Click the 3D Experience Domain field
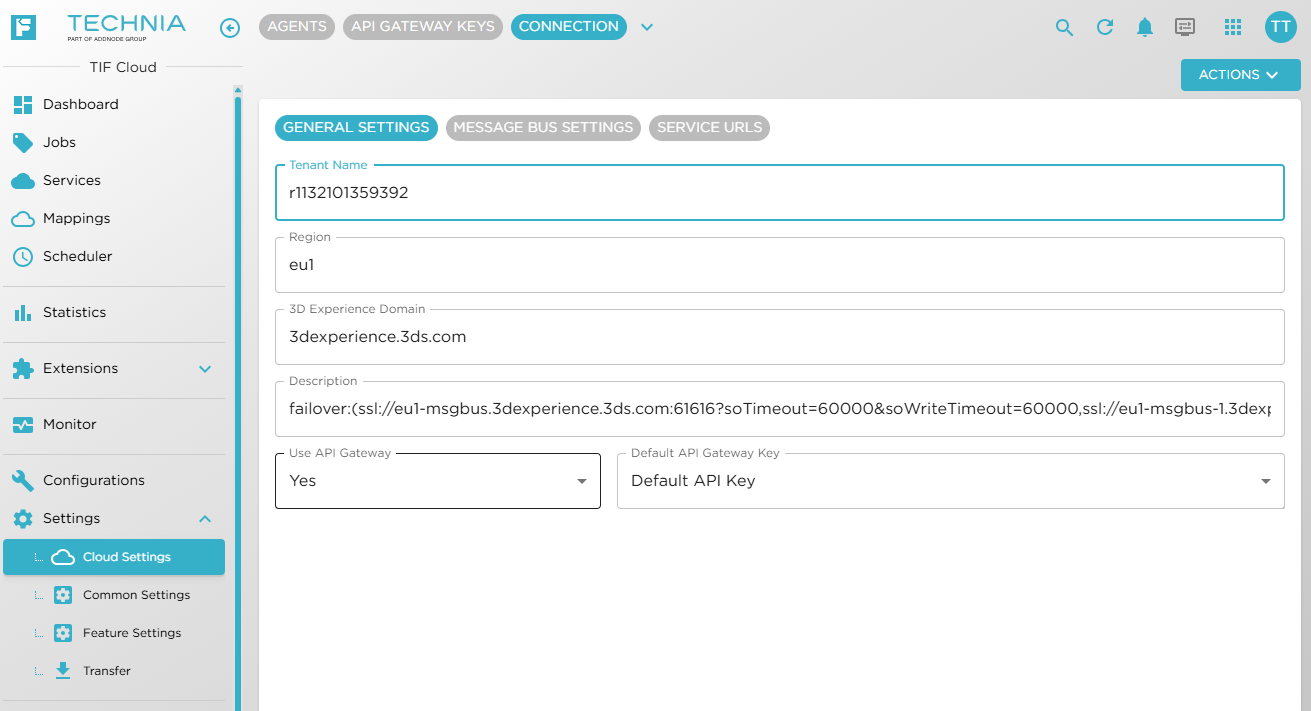Viewport: 1311px width, 711px height. point(779,337)
